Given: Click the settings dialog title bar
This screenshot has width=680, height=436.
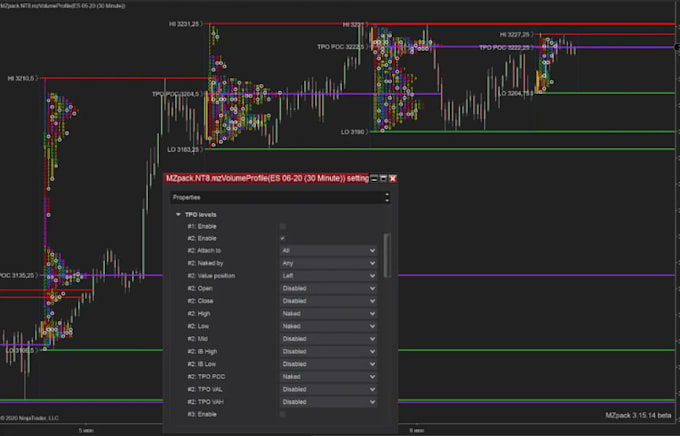Looking at the screenshot, I should click(267, 178).
